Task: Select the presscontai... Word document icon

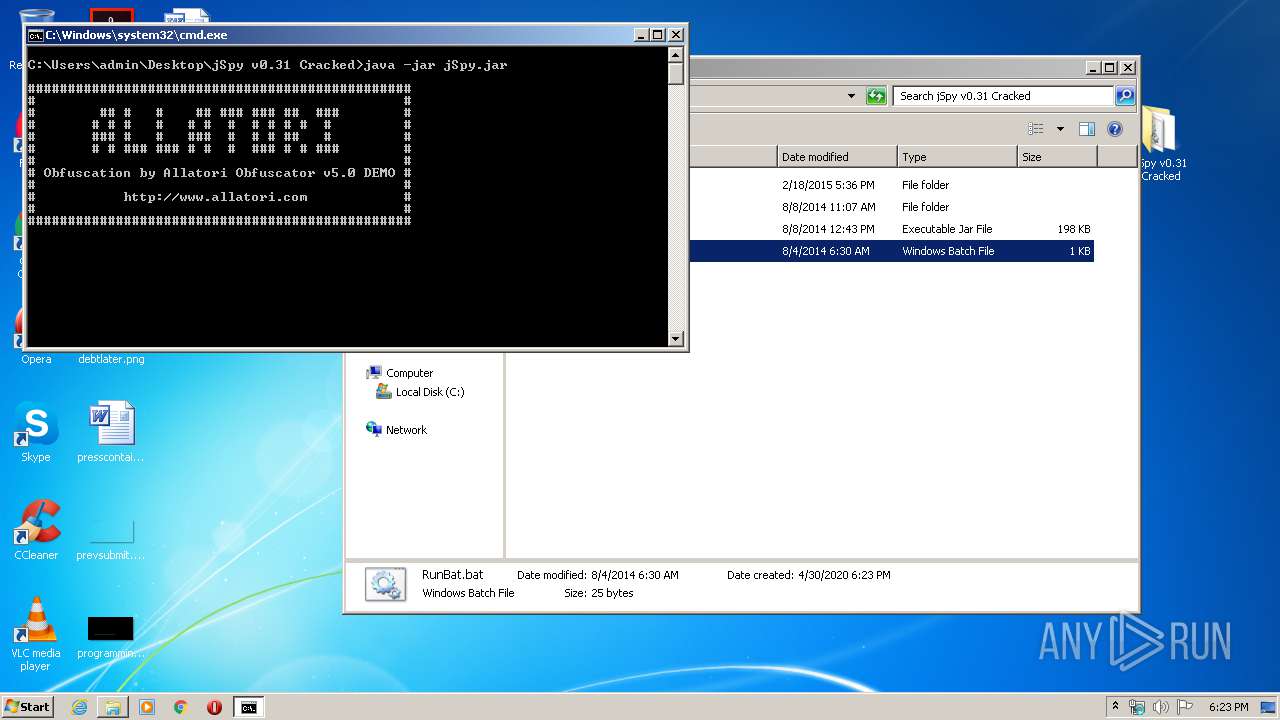Action: (x=111, y=432)
